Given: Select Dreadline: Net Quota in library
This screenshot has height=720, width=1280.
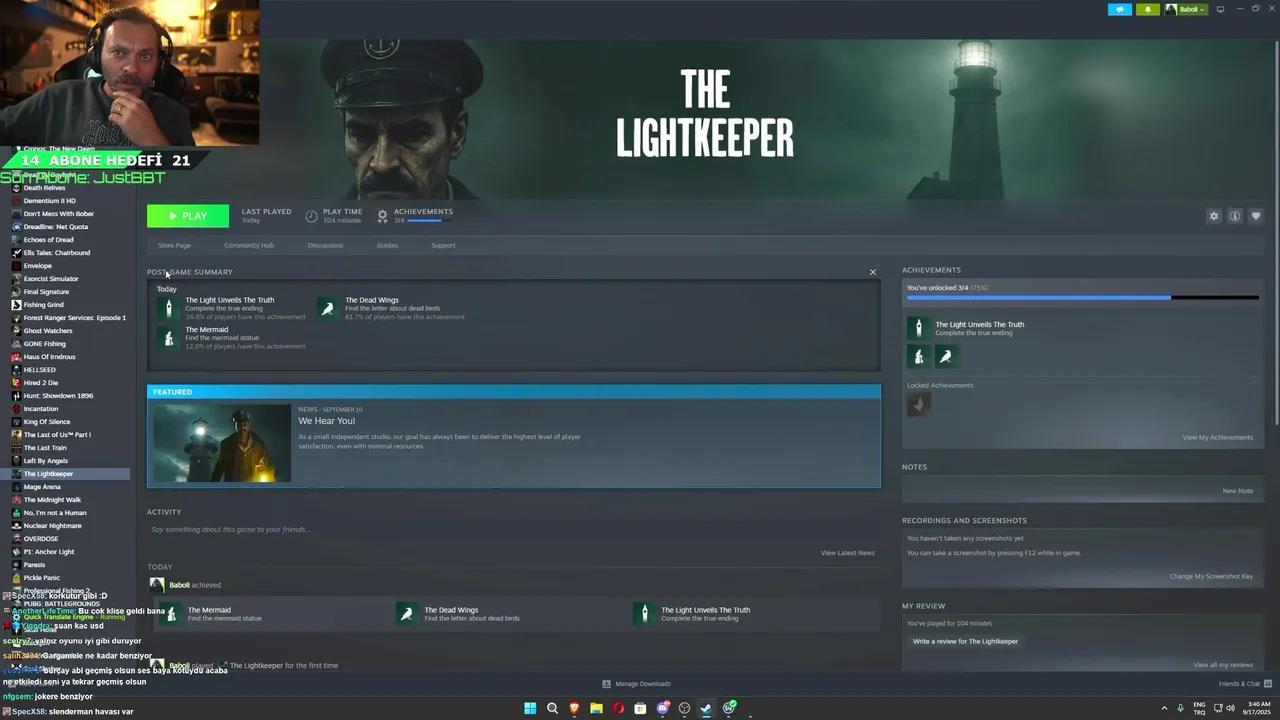Looking at the screenshot, I should point(55,227).
